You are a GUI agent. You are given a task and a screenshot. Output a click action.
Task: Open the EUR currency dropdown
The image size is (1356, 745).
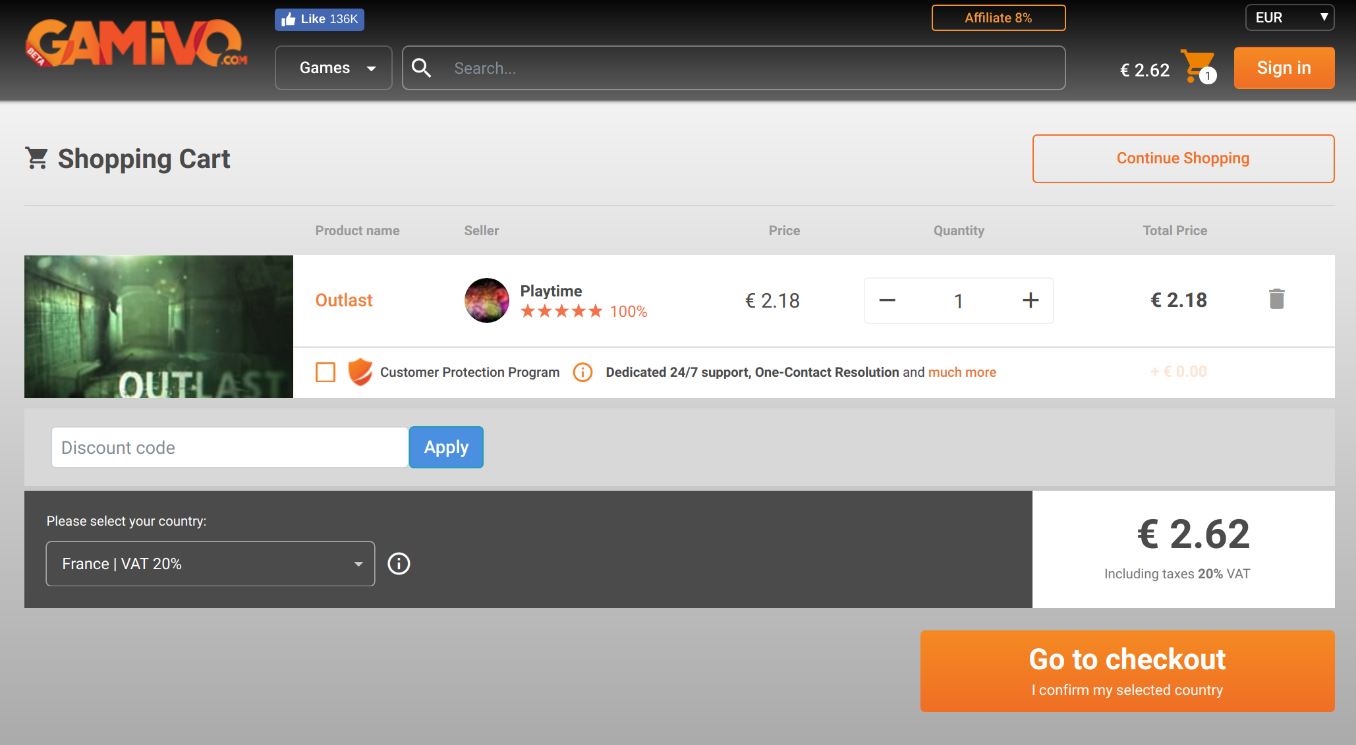click(x=1289, y=17)
